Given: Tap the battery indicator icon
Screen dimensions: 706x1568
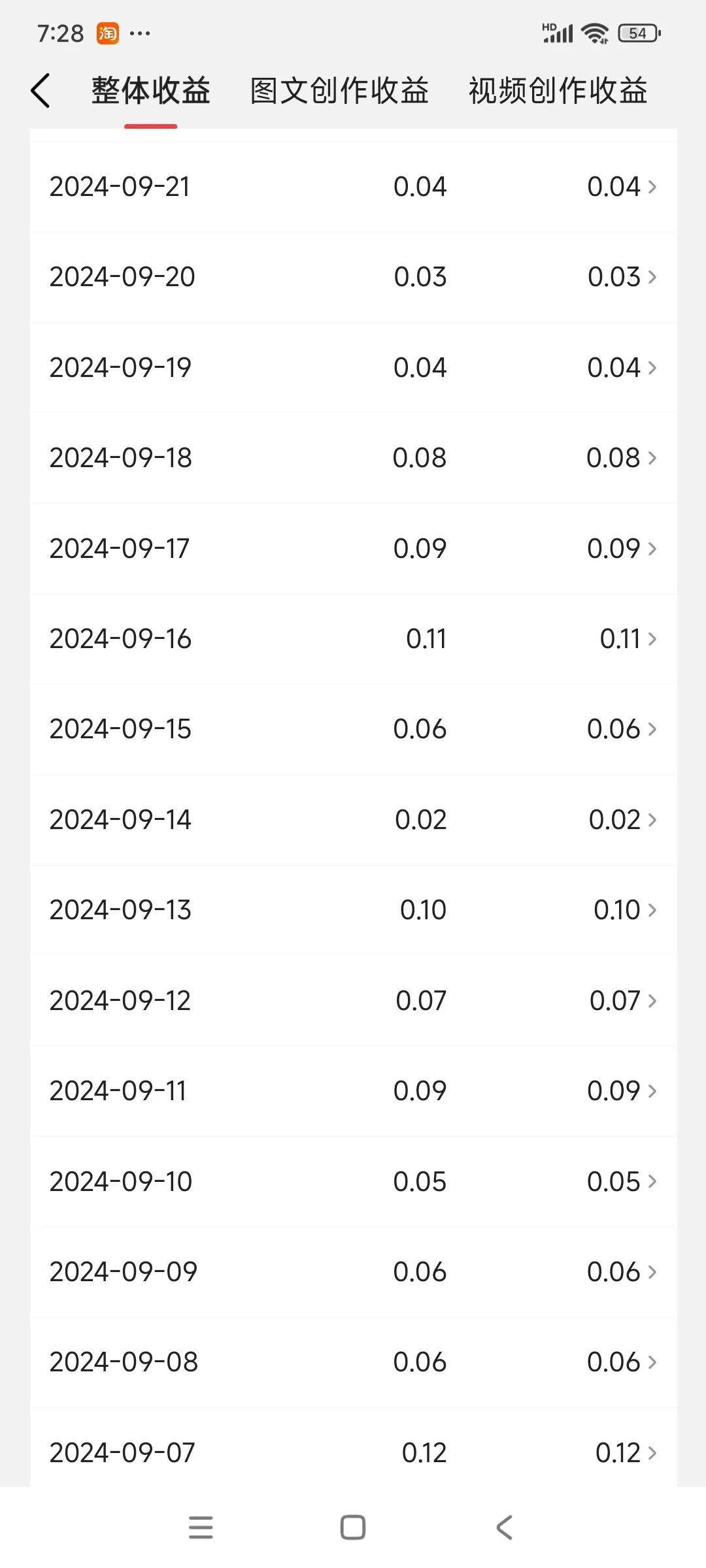Looking at the screenshot, I should tap(639, 33).
